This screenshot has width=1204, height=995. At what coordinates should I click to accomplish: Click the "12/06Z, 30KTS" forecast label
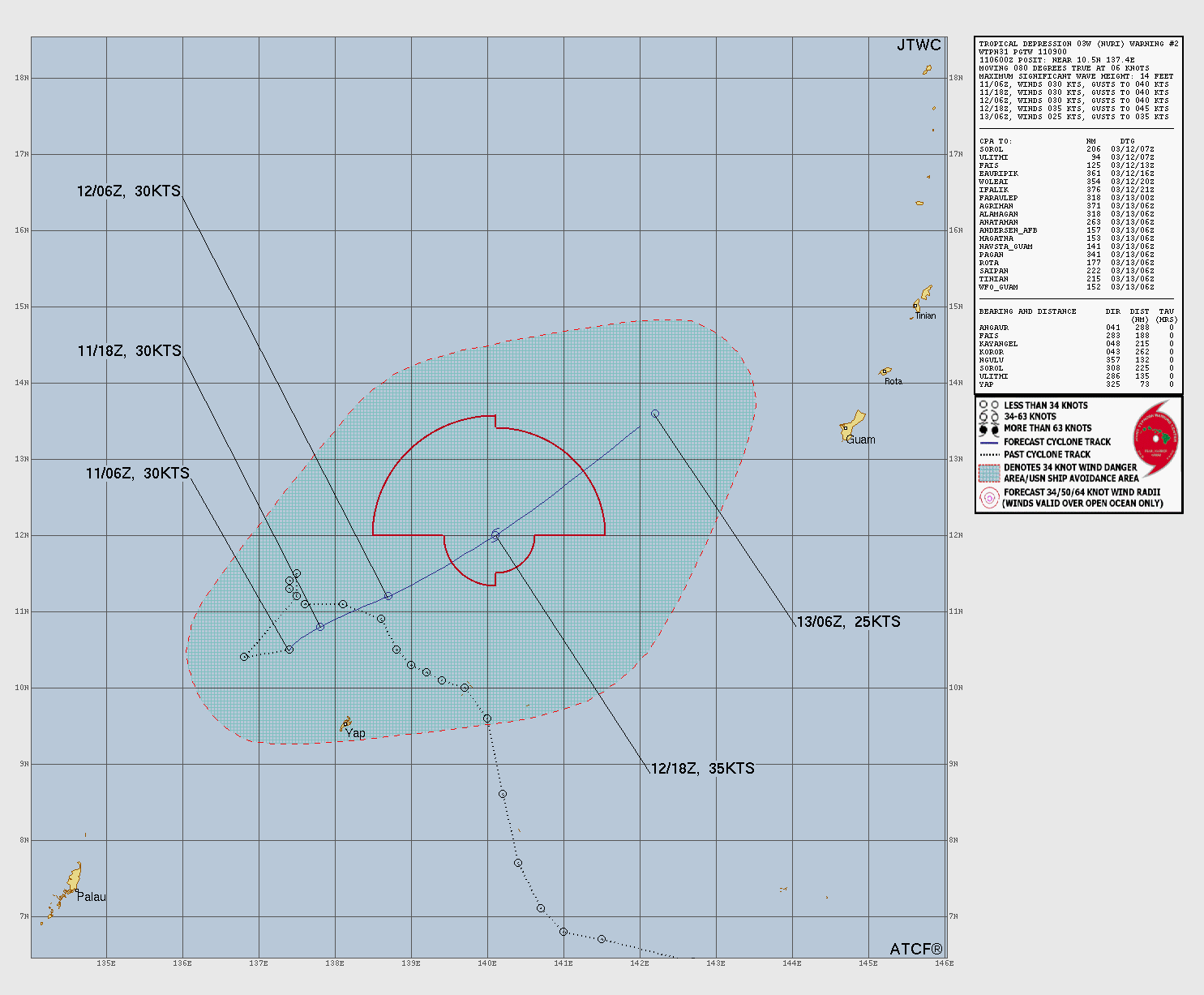click(129, 191)
